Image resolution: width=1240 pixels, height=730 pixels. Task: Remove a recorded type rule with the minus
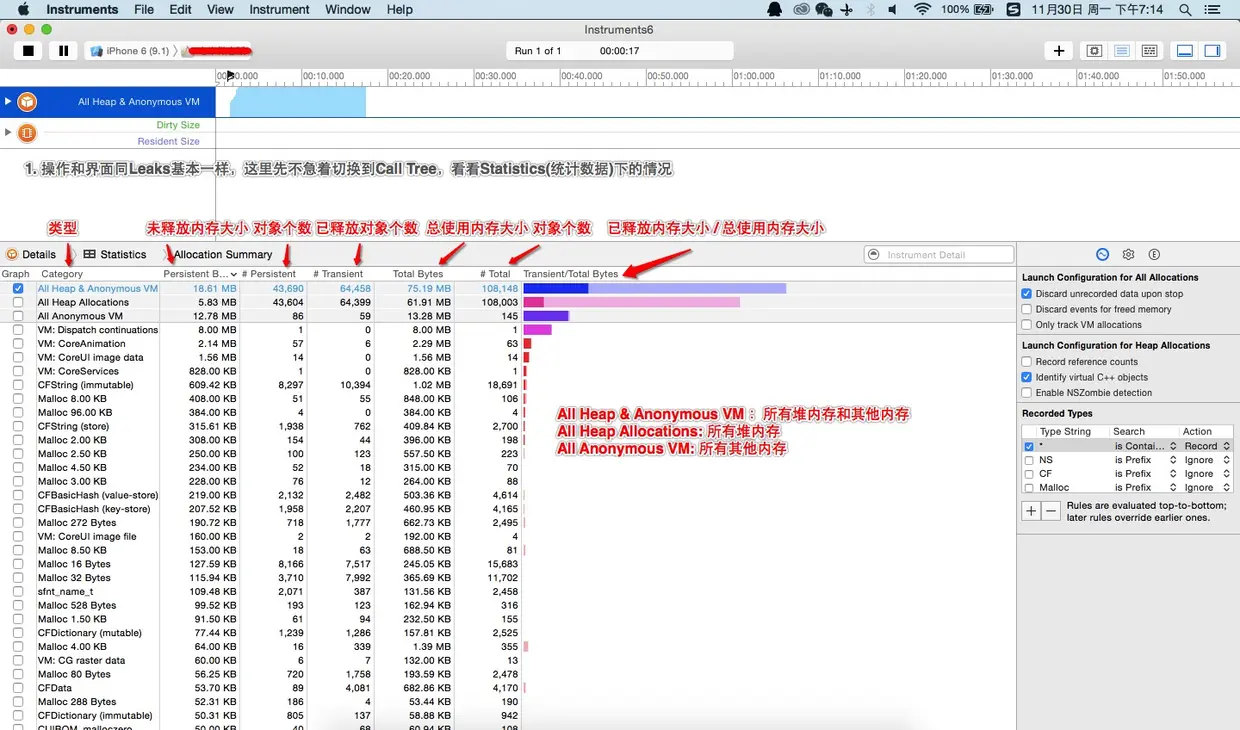tap(1050, 510)
